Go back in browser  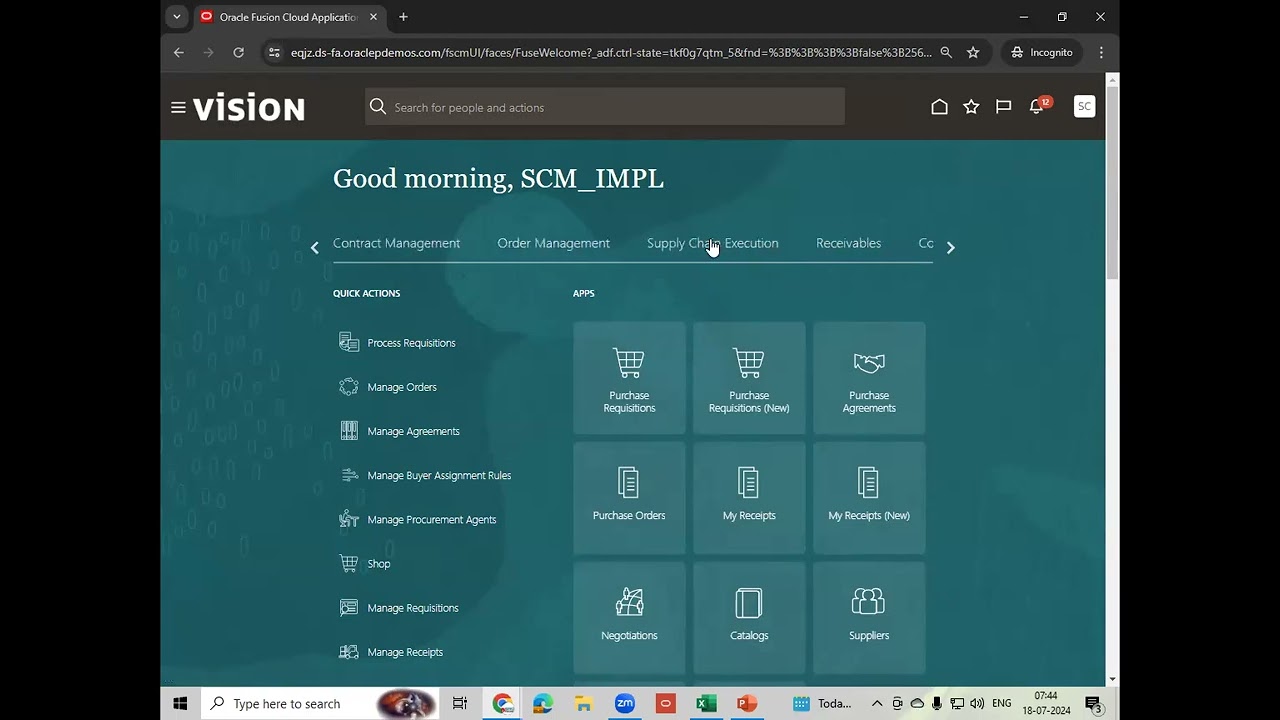[178, 52]
